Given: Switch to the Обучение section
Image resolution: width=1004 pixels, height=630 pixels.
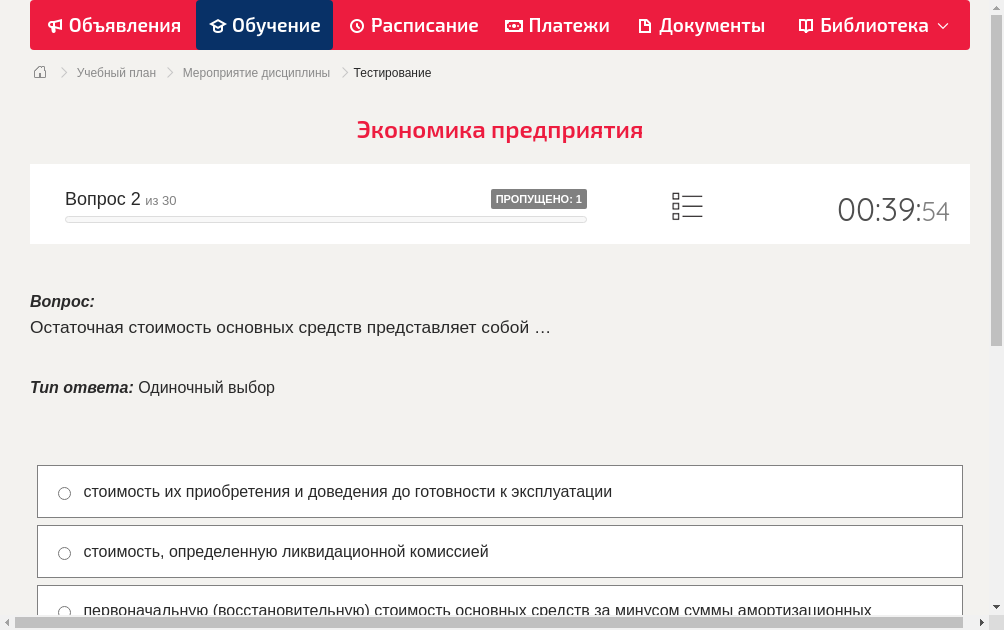Looking at the screenshot, I should tap(264, 25).
